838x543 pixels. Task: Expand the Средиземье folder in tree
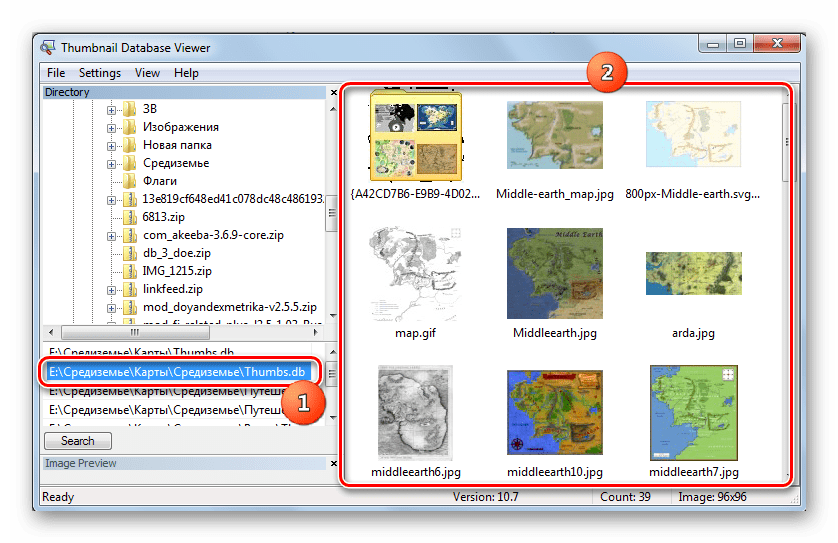[x=112, y=164]
